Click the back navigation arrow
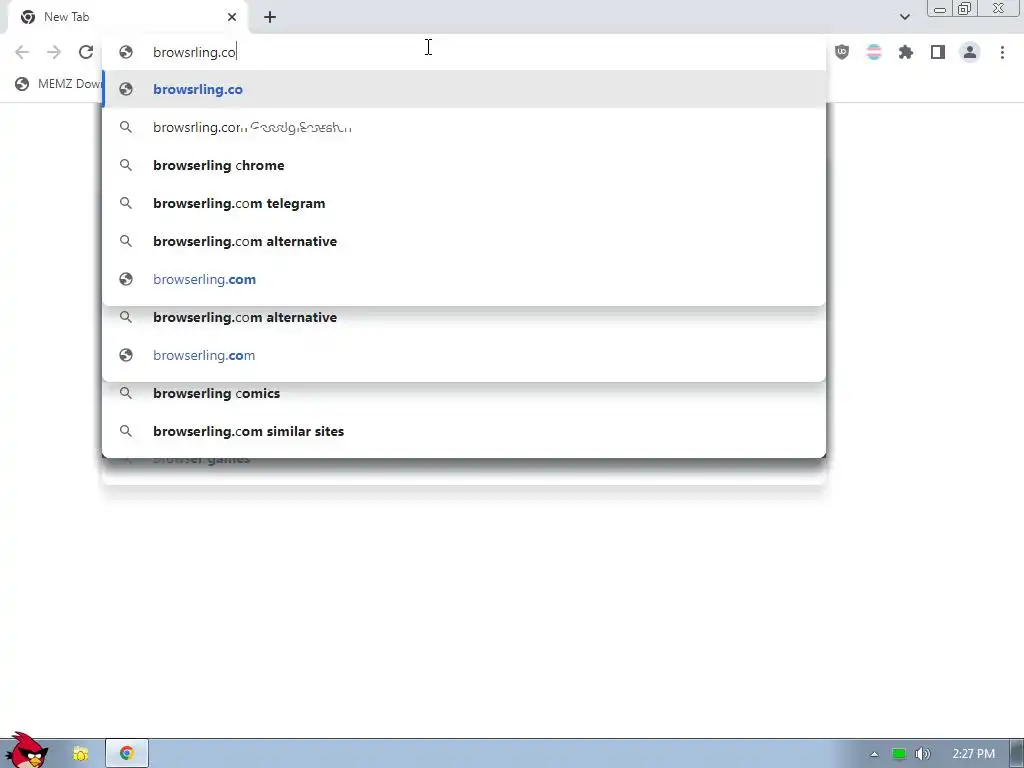This screenshot has width=1024, height=768. tap(22, 52)
